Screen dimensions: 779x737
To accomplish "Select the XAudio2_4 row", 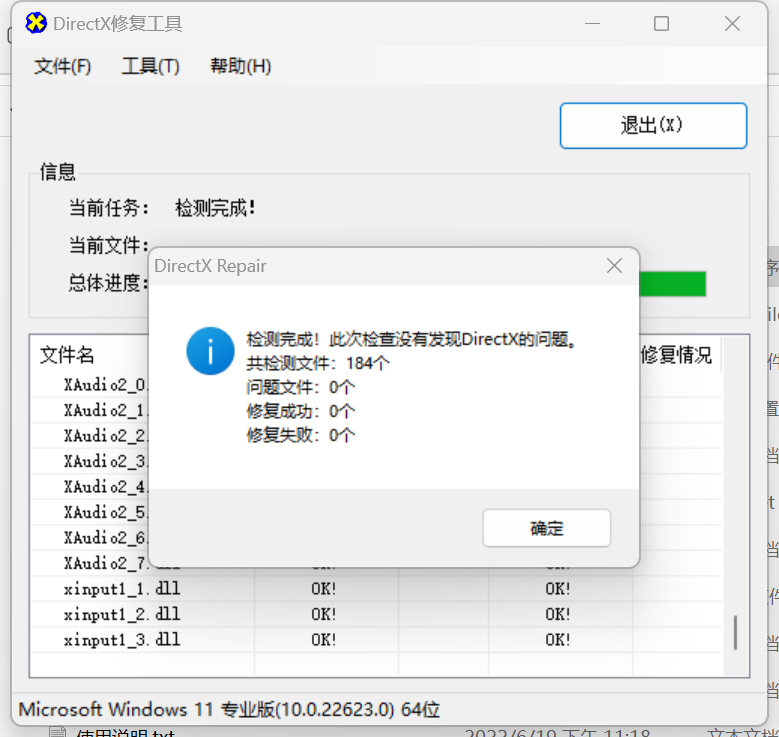I will pyautogui.click(x=90, y=487).
